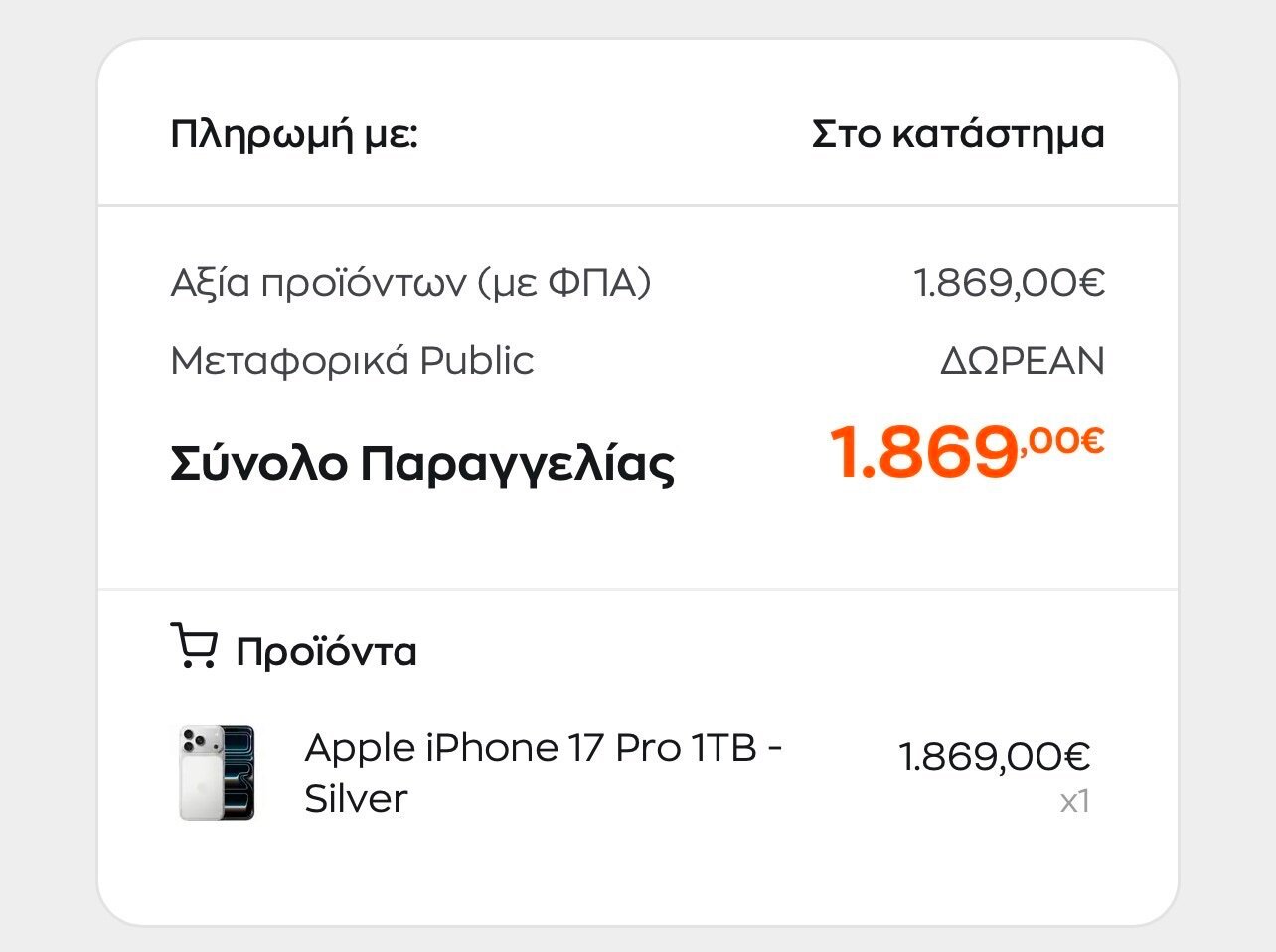This screenshot has height=952, width=1276.
Task: Click the product row price 1.869,00€
Action: tap(994, 757)
